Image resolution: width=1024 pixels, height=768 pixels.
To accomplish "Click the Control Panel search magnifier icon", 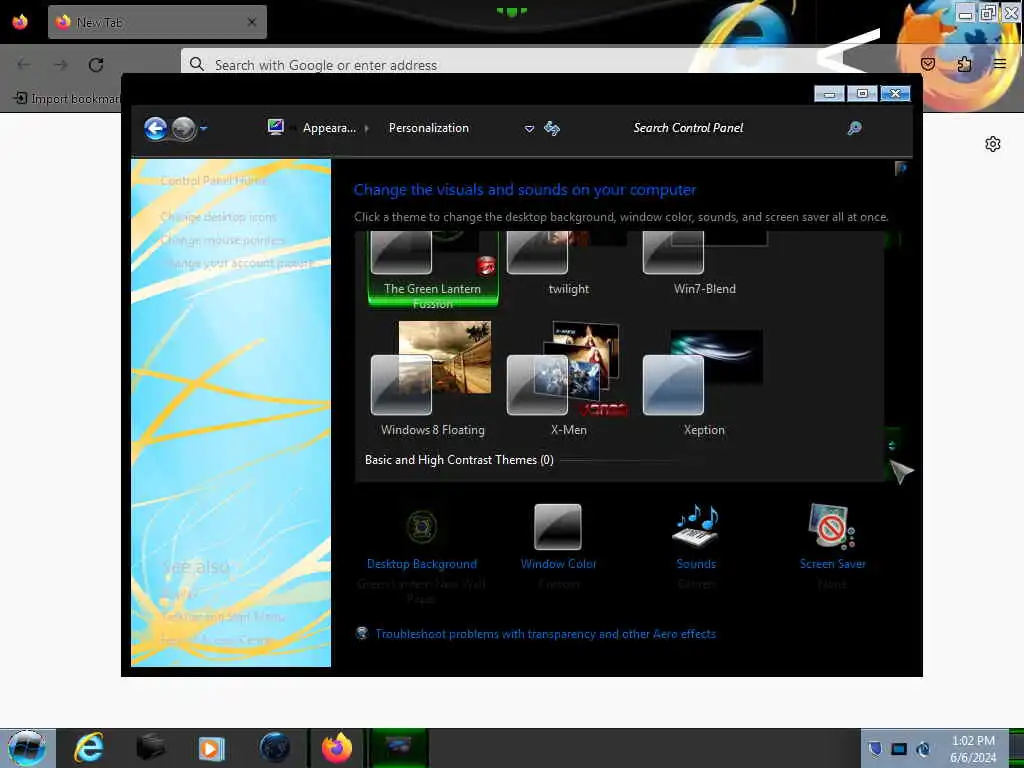I will pyautogui.click(x=854, y=128).
